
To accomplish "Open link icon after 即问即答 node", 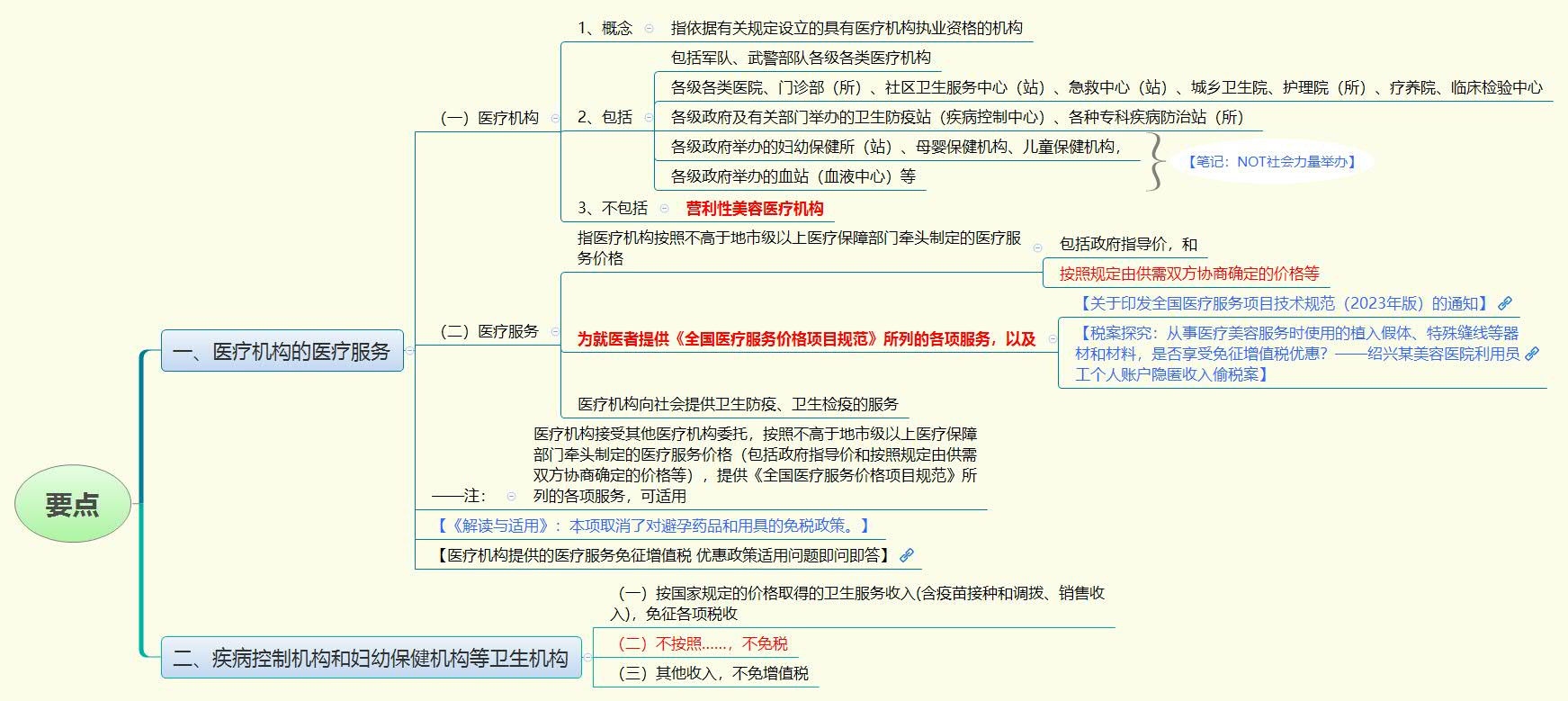I will [x=907, y=555].
